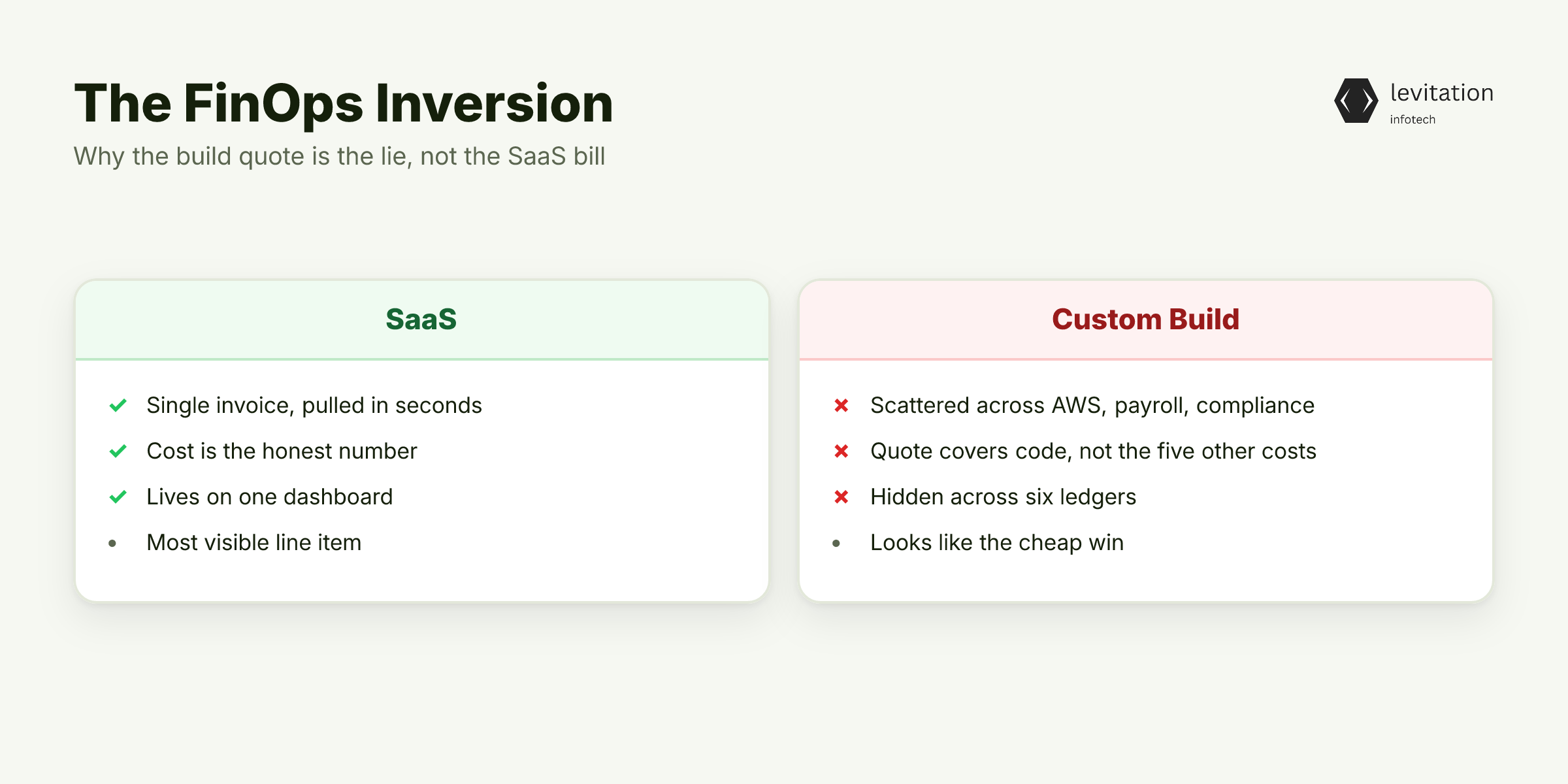Image resolution: width=1568 pixels, height=784 pixels.
Task: Click the Quote covers code text line
Action: point(1093,451)
